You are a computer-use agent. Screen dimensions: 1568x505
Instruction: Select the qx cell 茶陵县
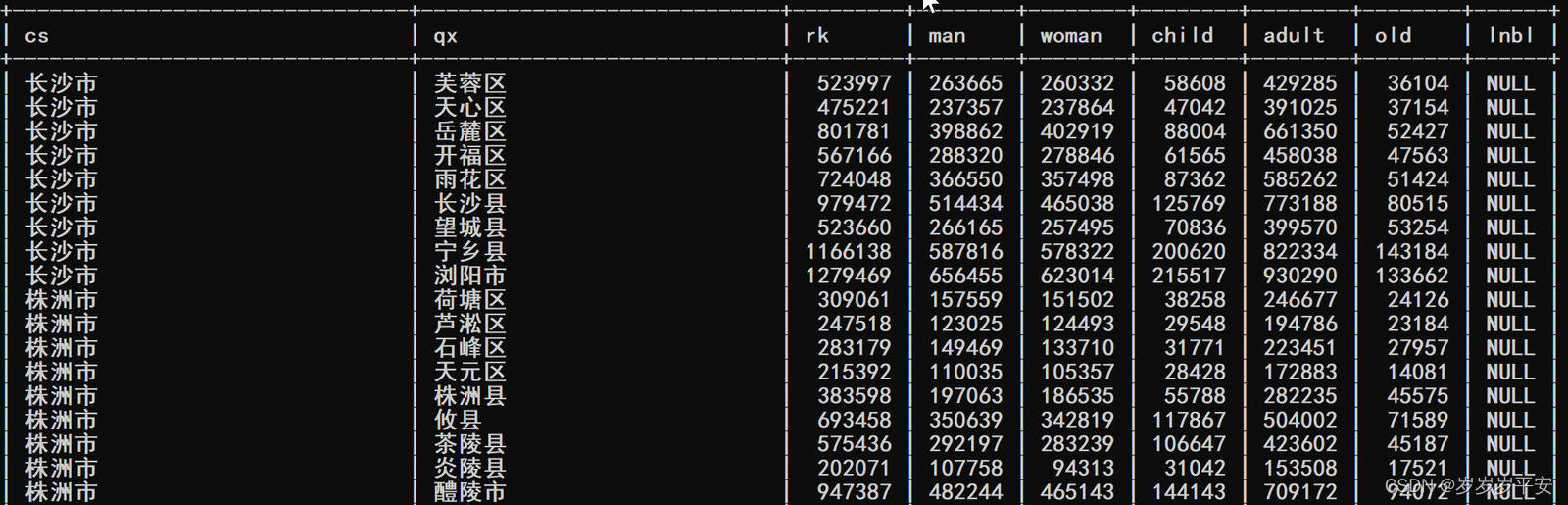470,444
